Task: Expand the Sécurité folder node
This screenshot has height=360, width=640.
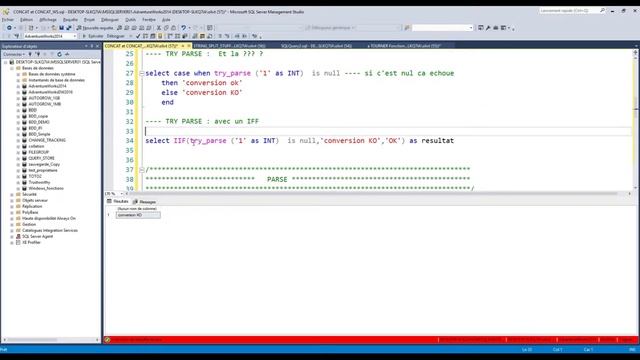Action: [12, 194]
